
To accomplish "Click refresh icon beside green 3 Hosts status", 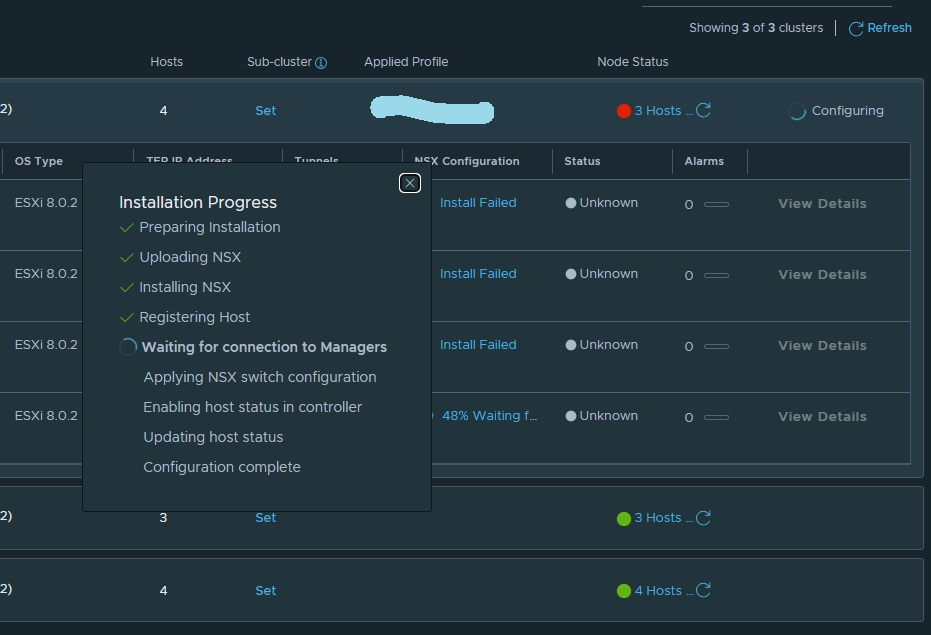I will tap(704, 518).
